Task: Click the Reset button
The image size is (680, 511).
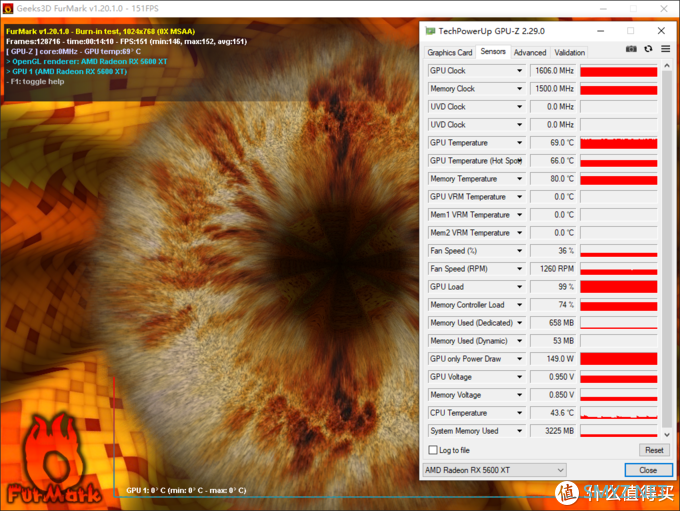Action: tap(654, 450)
